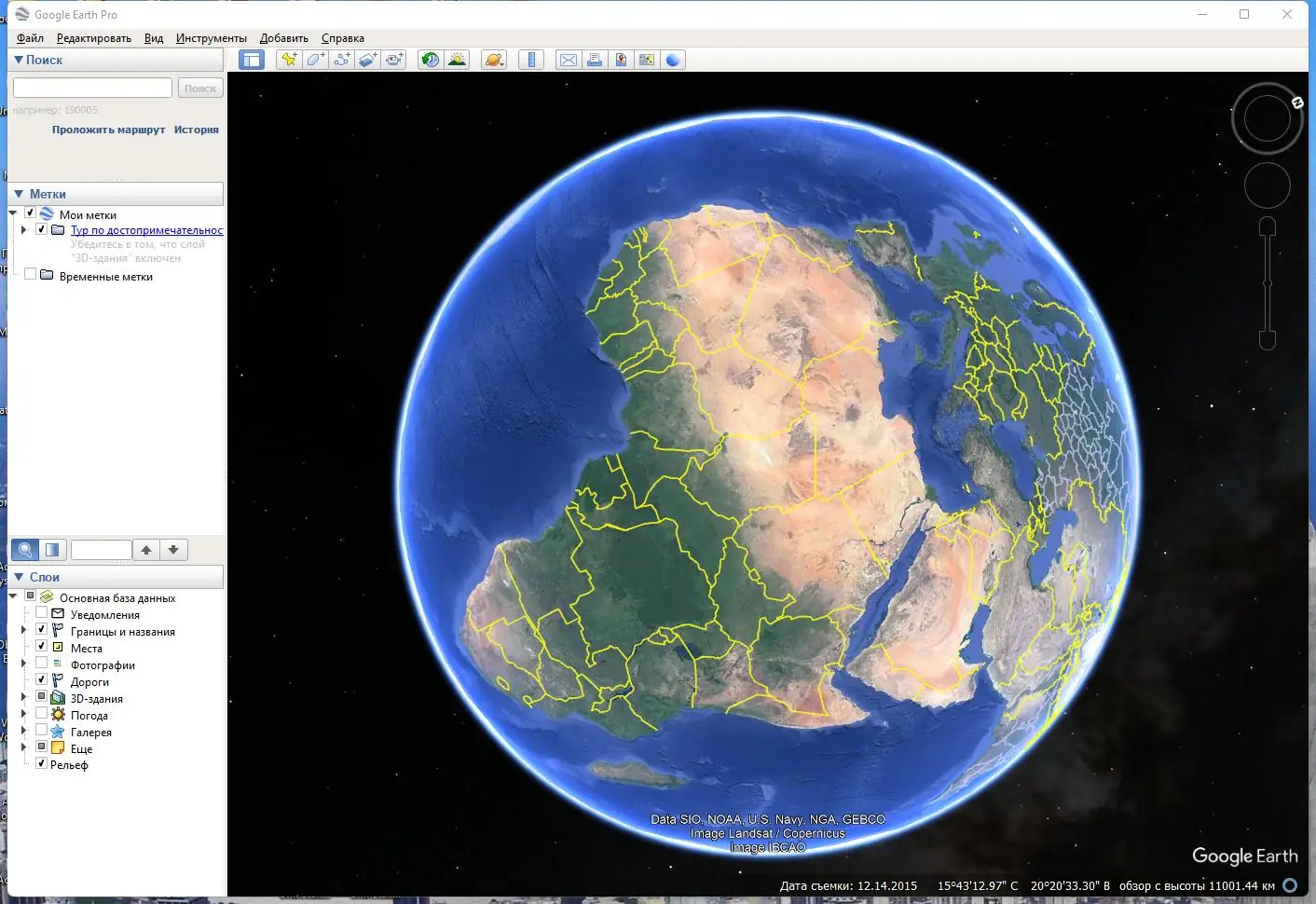Open the Add Polygon tool
This screenshot has width=1316, height=904.
315,59
